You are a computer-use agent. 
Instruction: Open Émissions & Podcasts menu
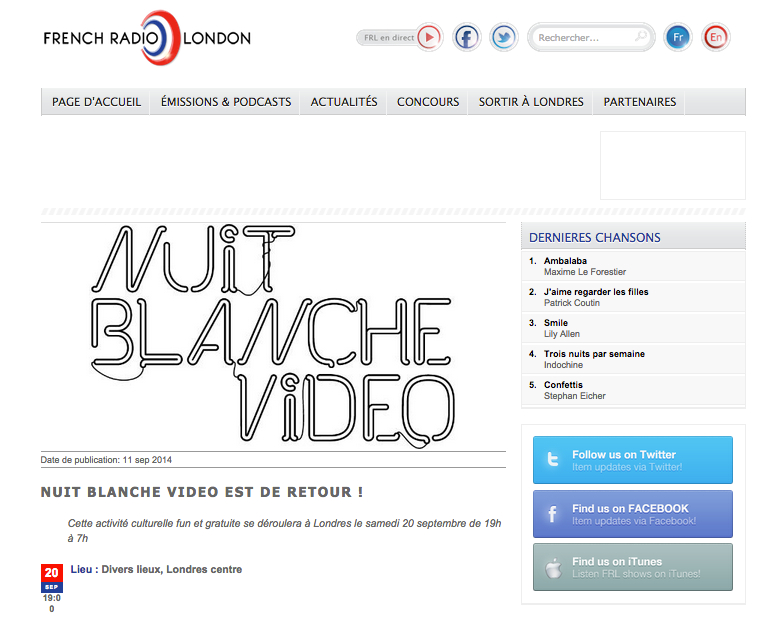pos(226,102)
